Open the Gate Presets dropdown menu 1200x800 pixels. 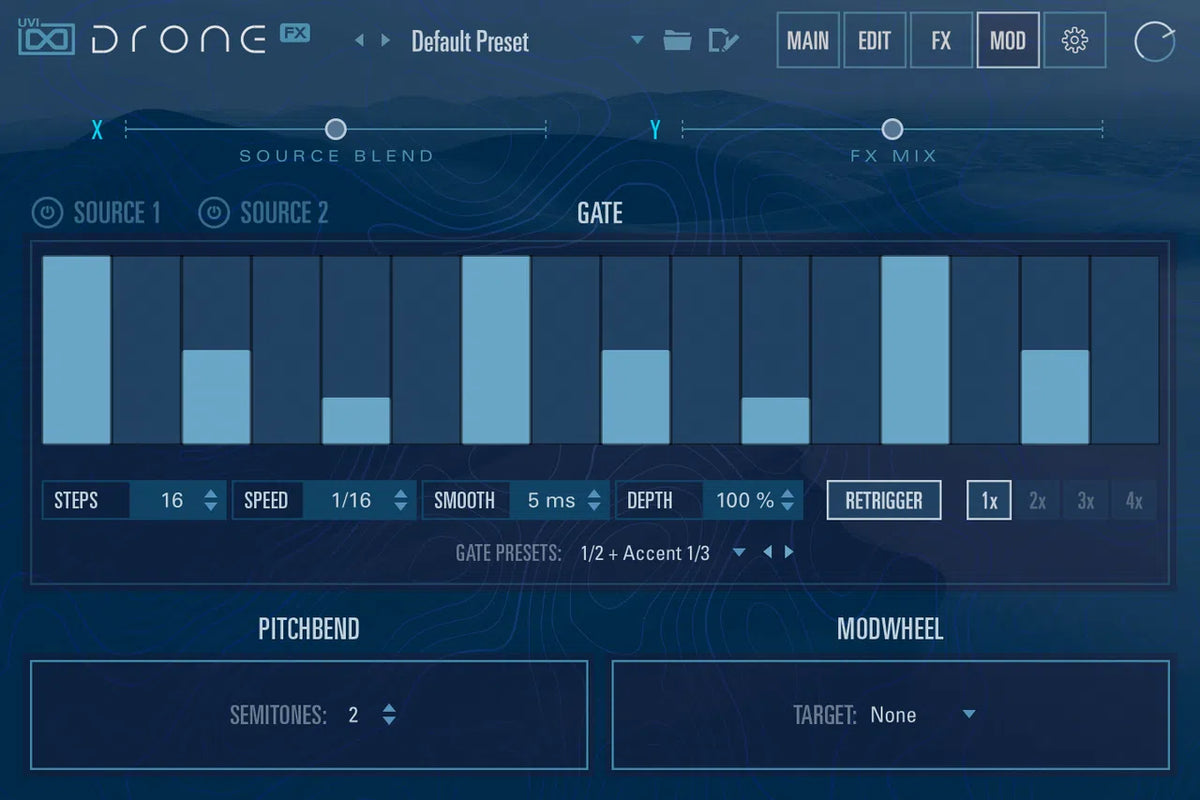point(739,552)
